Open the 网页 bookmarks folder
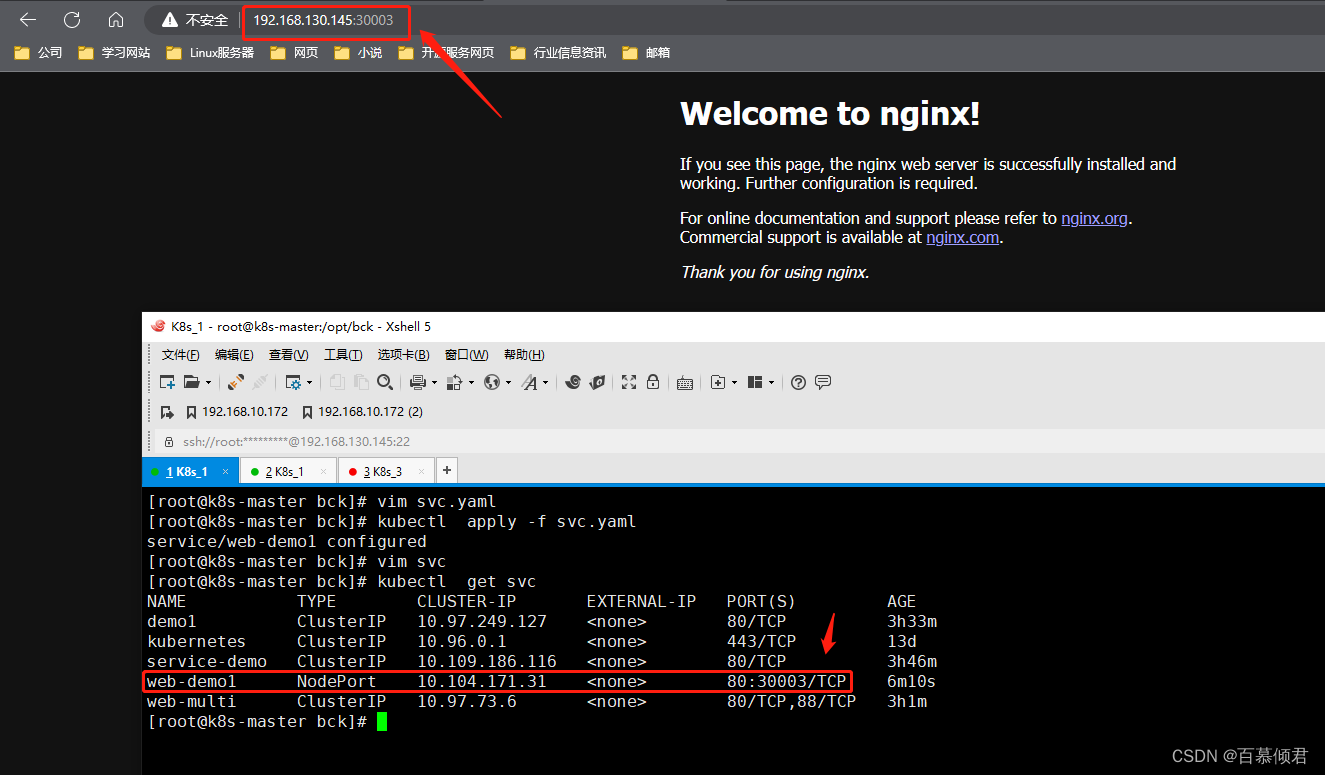The height and width of the screenshot is (775, 1325). tap(294, 52)
